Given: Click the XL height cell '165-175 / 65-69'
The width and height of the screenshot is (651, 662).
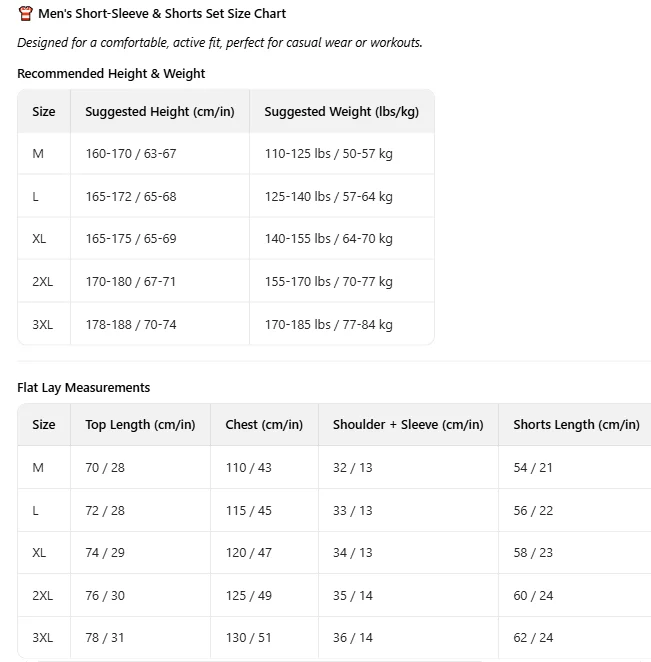Looking at the screenshot, I should [x=160, y=239].
